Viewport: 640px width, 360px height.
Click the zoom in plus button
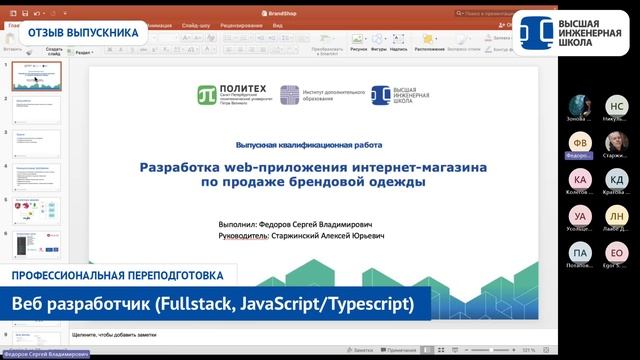point(513,350)
